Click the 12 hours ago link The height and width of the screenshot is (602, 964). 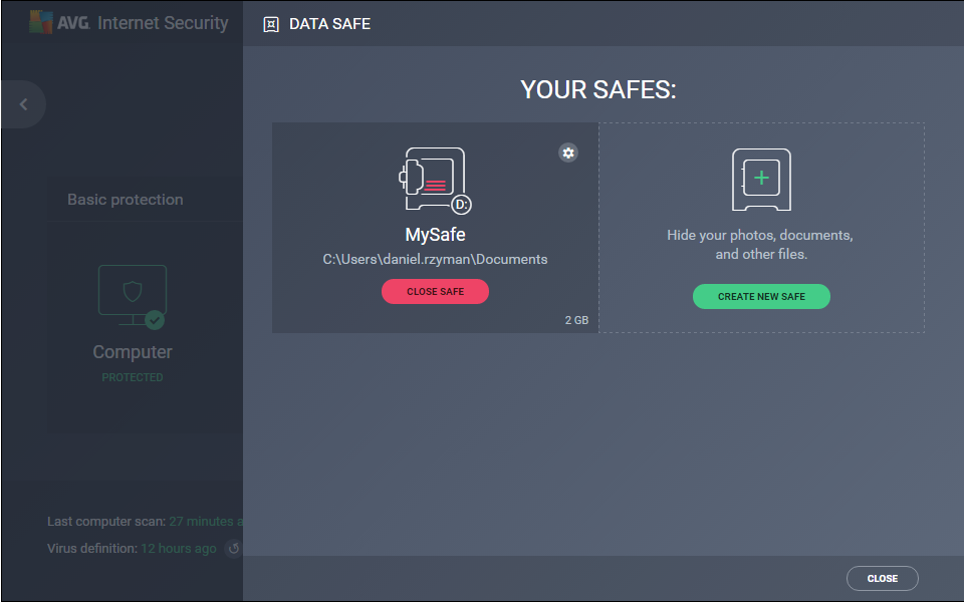[x=178, y=549]
